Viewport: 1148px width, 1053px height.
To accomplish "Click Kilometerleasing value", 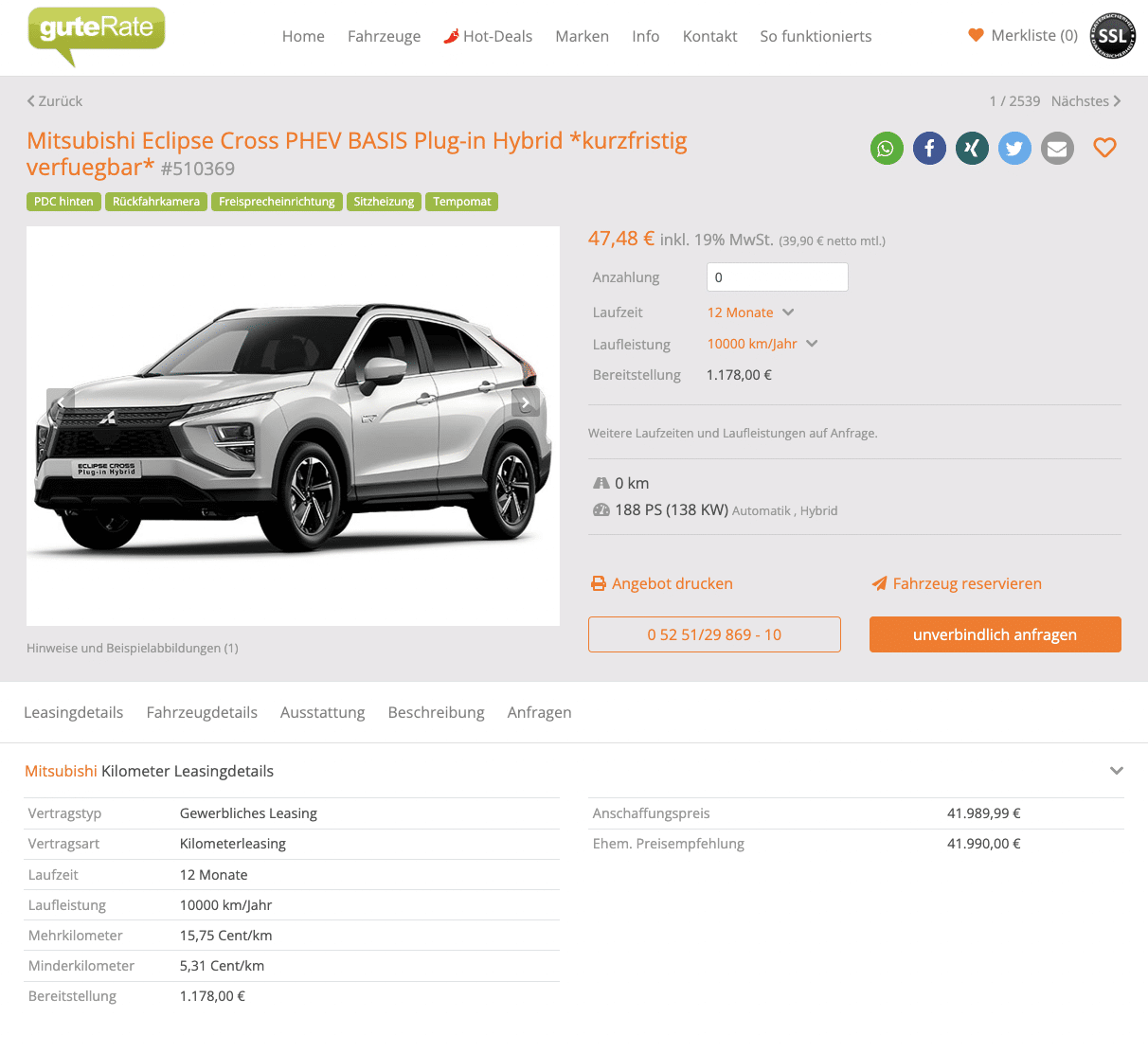I will [233, 844].
